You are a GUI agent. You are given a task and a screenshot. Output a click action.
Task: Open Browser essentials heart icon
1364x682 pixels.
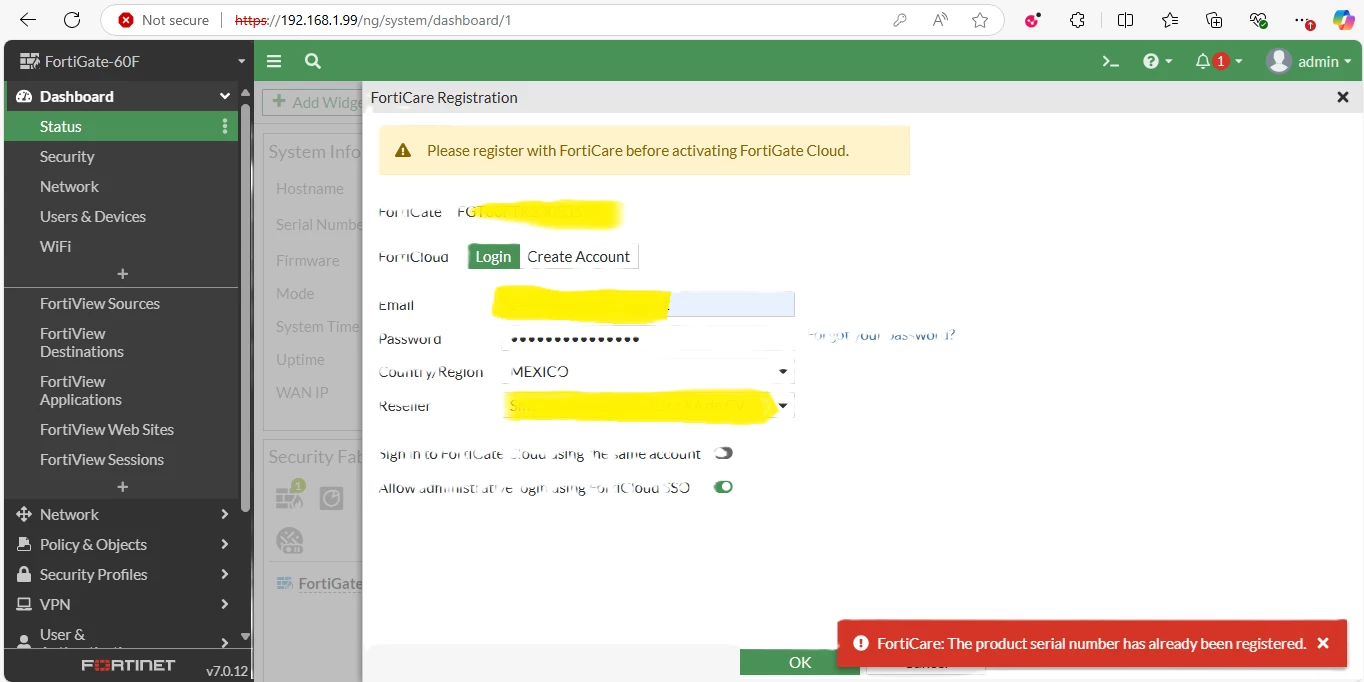pyautogui.click(x=1258, y=20)
